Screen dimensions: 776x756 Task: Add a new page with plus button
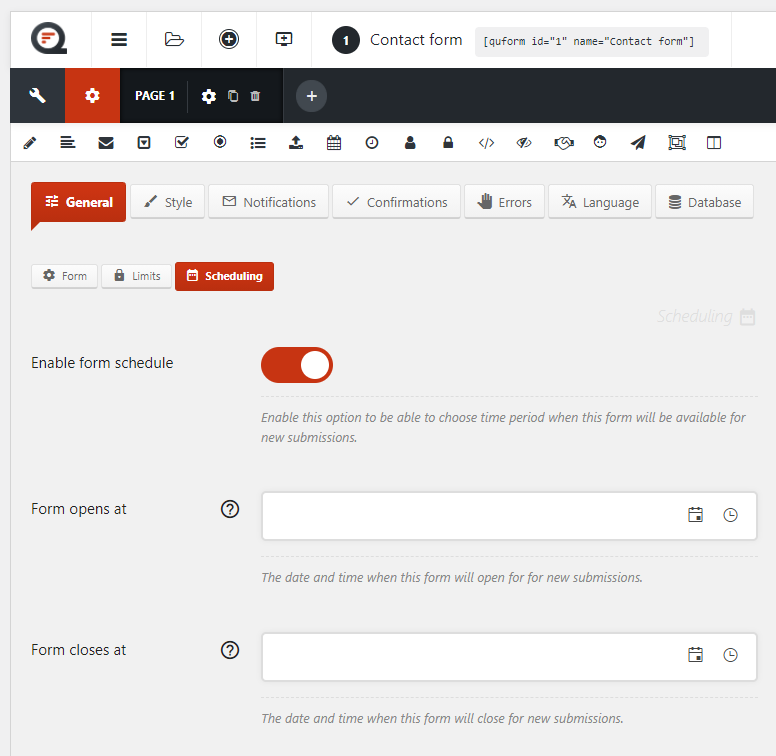coord(311,96)
